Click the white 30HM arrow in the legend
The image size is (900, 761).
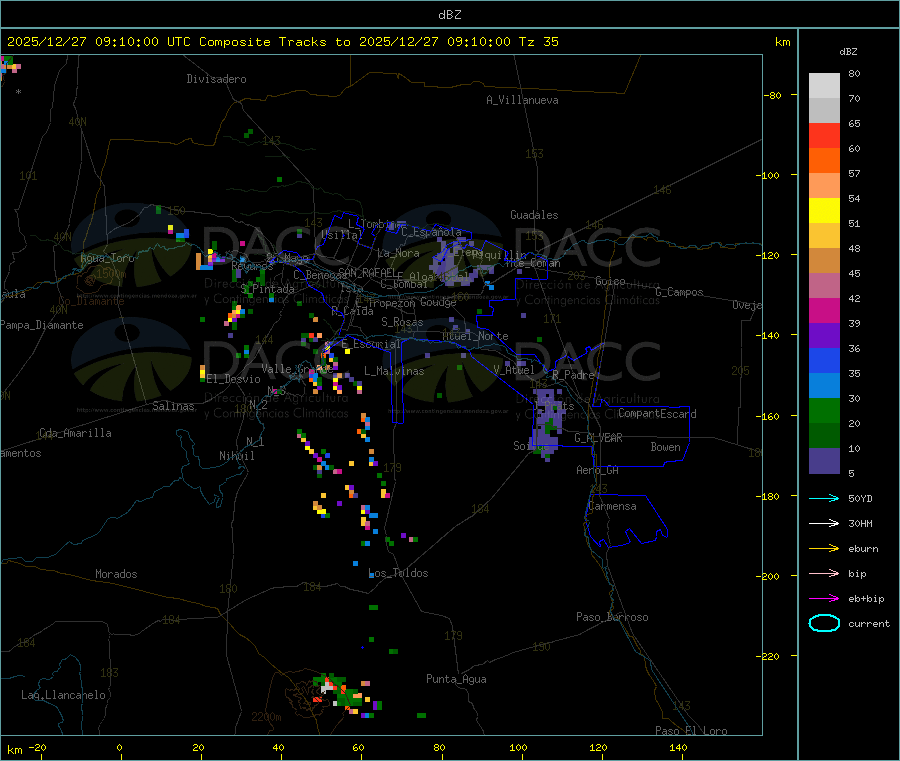[824, 523]
